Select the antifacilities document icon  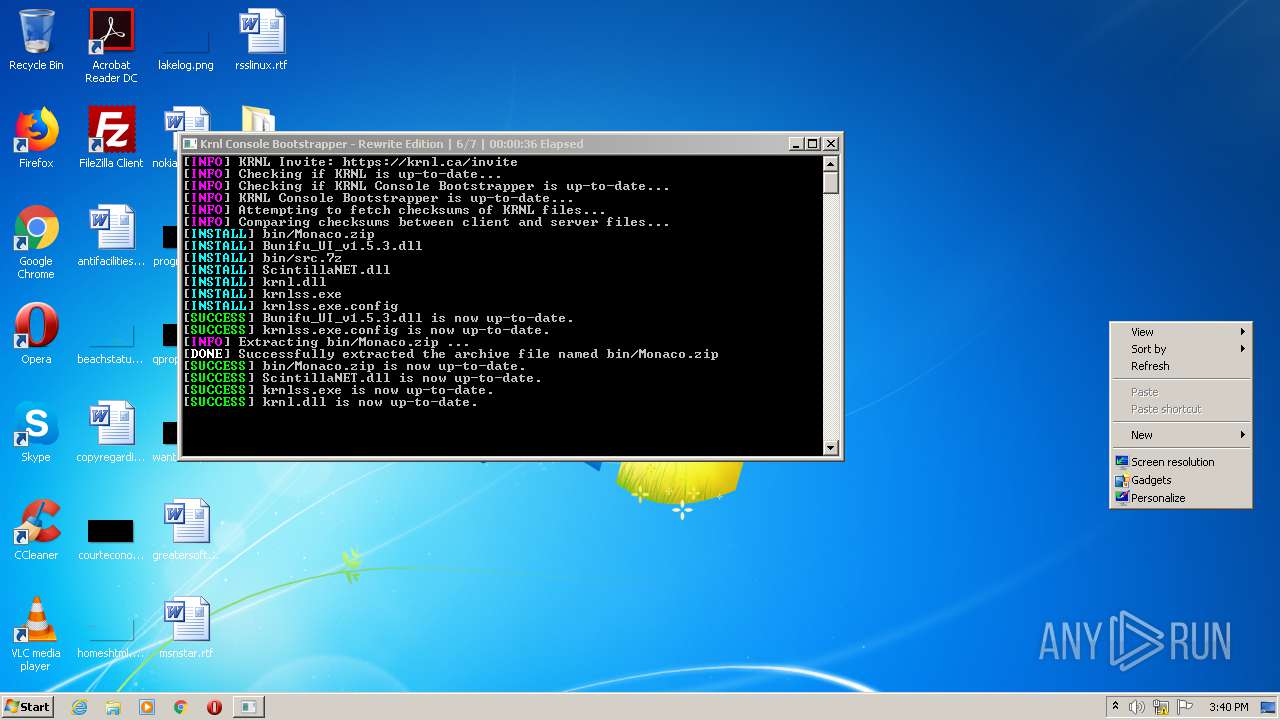point(111,236)
